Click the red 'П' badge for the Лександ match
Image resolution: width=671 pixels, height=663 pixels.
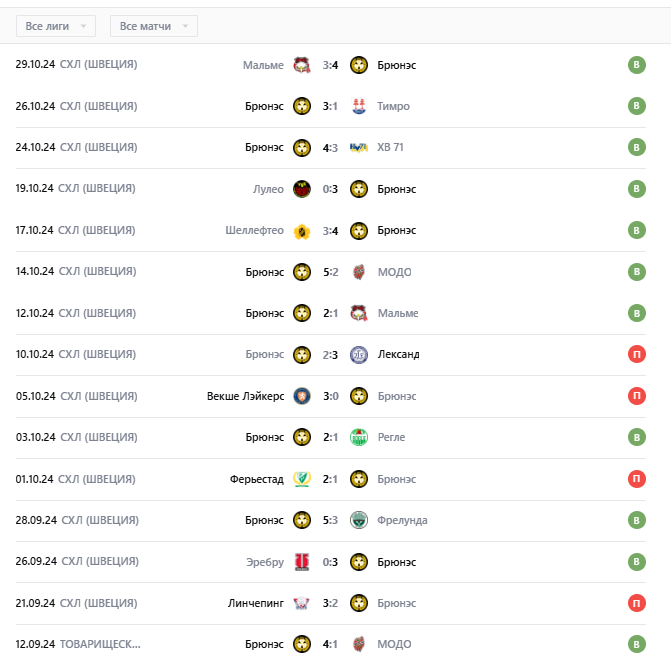coord(635,354)
